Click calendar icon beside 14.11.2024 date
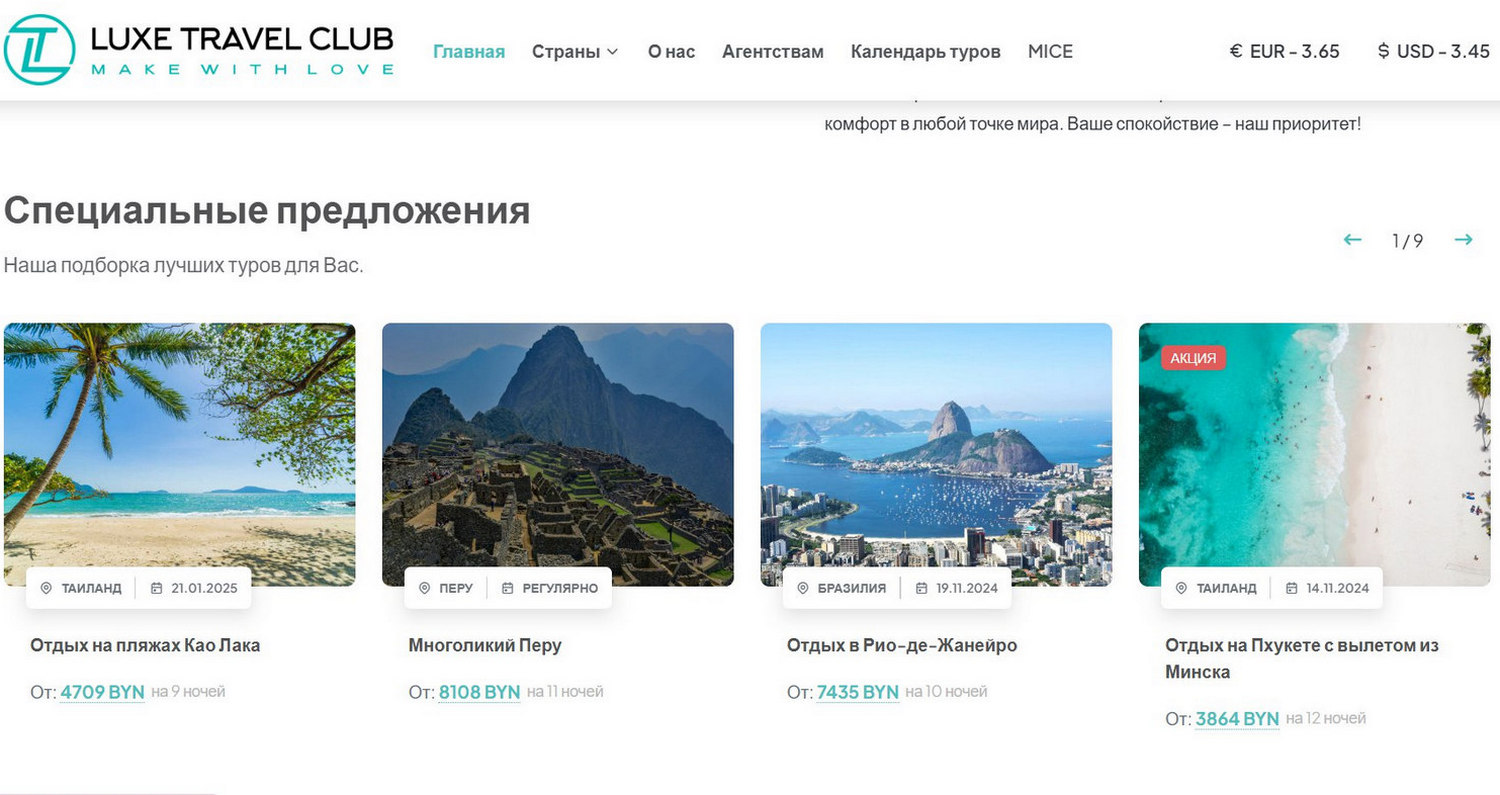The image size is (1500, 795). tap(1291, 588)
